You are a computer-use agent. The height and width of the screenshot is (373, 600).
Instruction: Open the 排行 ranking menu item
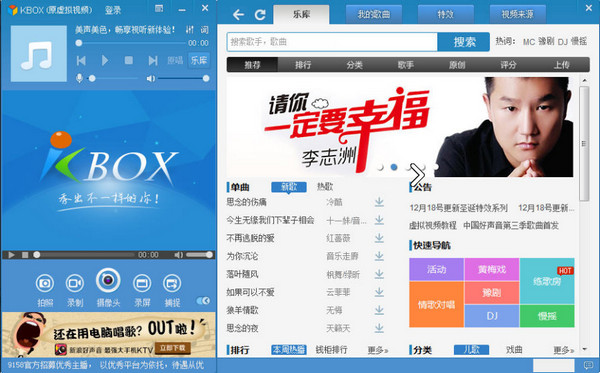(303, 65)
